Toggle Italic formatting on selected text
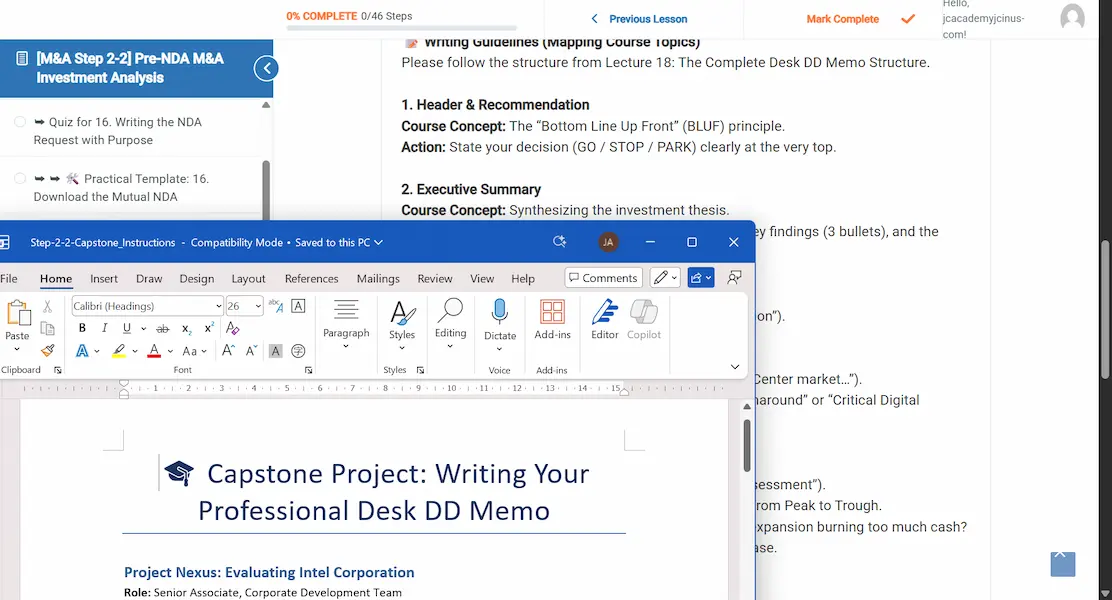The height and width of the screenshot is (600, 1112). [x=104, y=328]
